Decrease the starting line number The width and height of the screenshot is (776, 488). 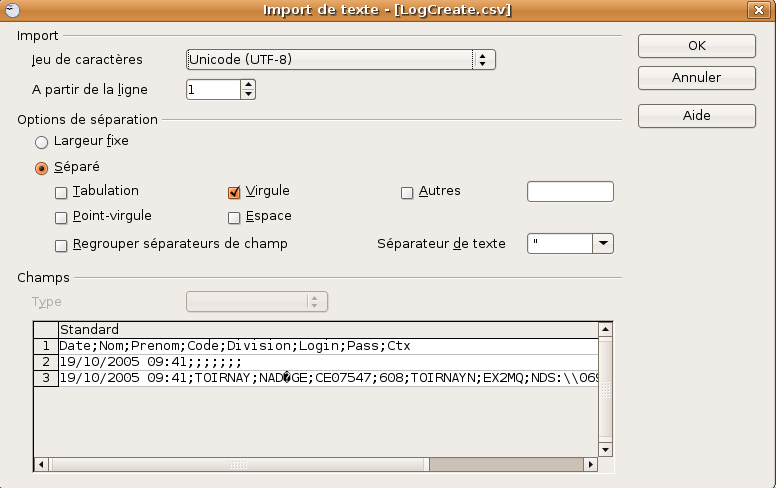tap(248, 95)
